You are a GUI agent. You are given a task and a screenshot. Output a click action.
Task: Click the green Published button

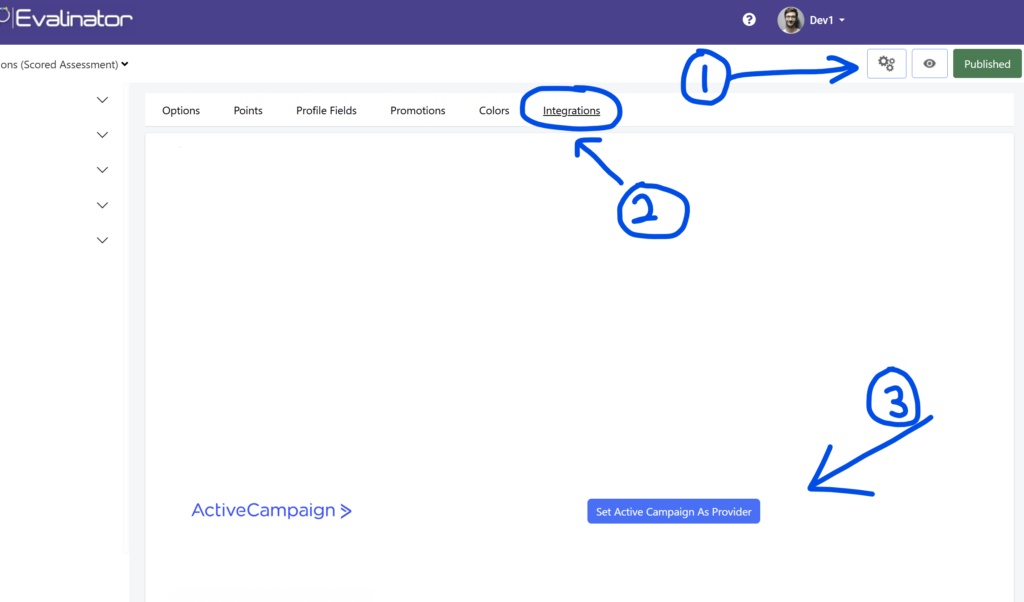pyautogui.click(x=987, y=64)
